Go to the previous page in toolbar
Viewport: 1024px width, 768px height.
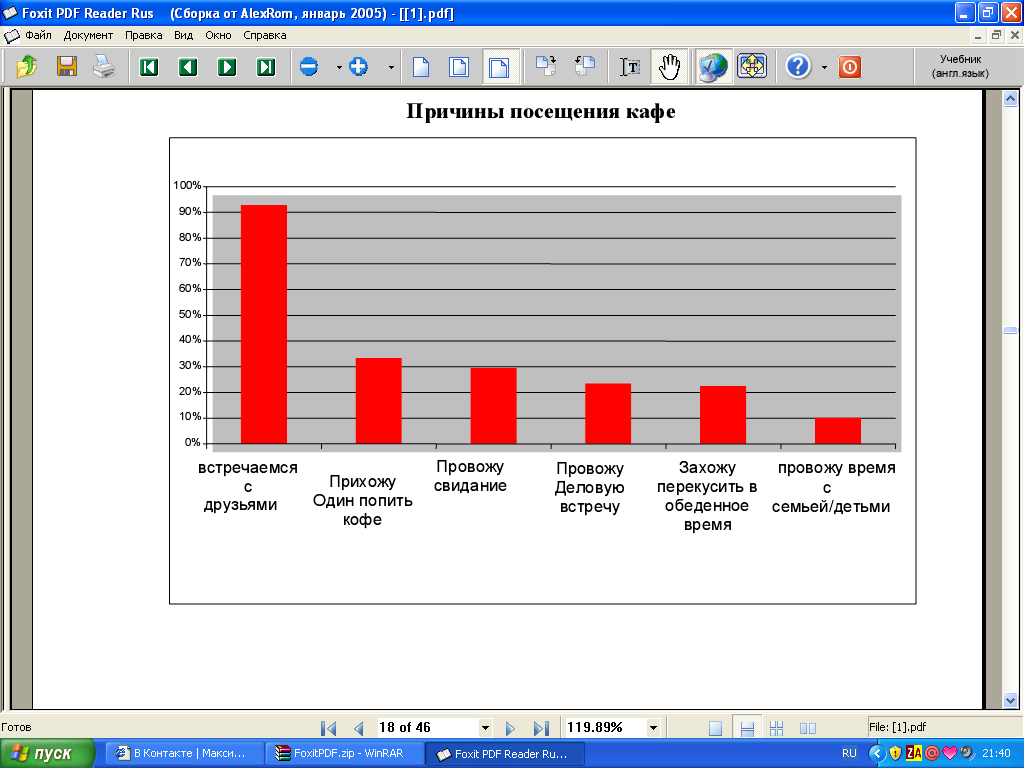pos(188,67)
